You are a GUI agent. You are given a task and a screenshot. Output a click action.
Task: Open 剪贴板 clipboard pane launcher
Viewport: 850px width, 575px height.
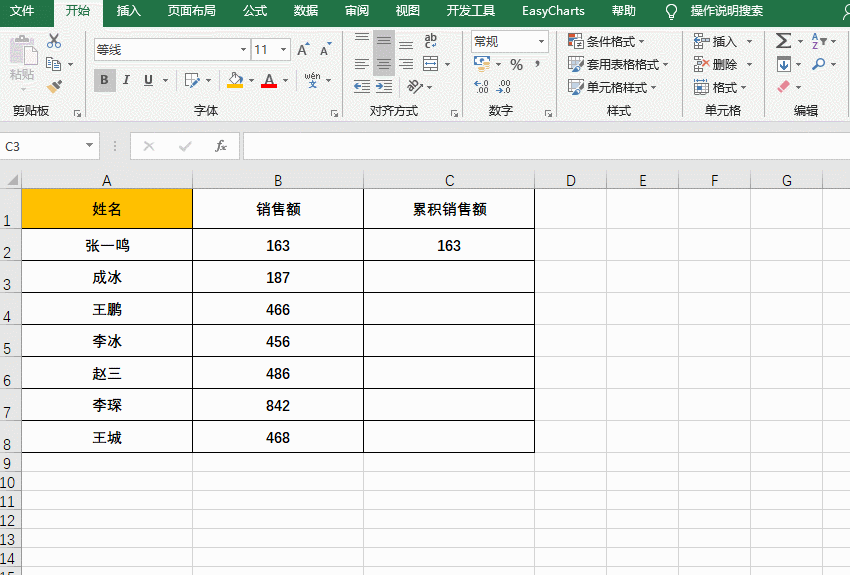78,113
